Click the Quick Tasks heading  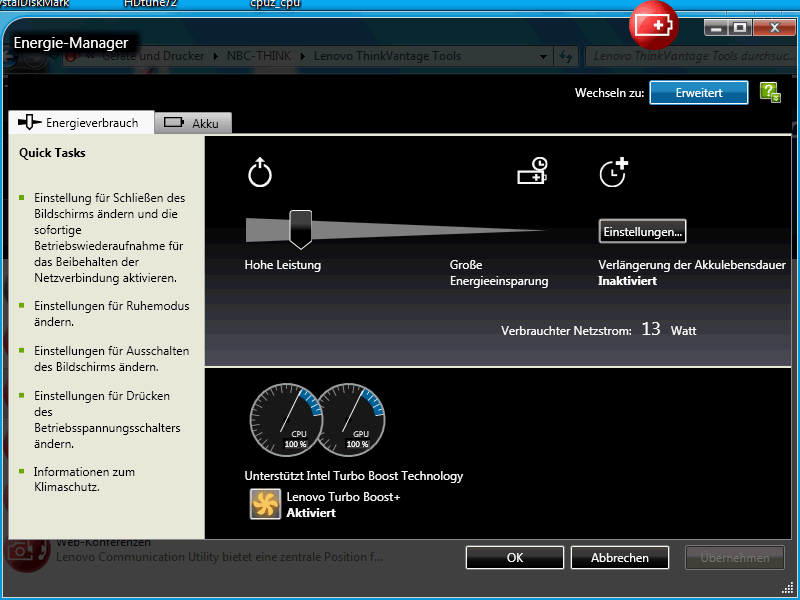point(52,153)
